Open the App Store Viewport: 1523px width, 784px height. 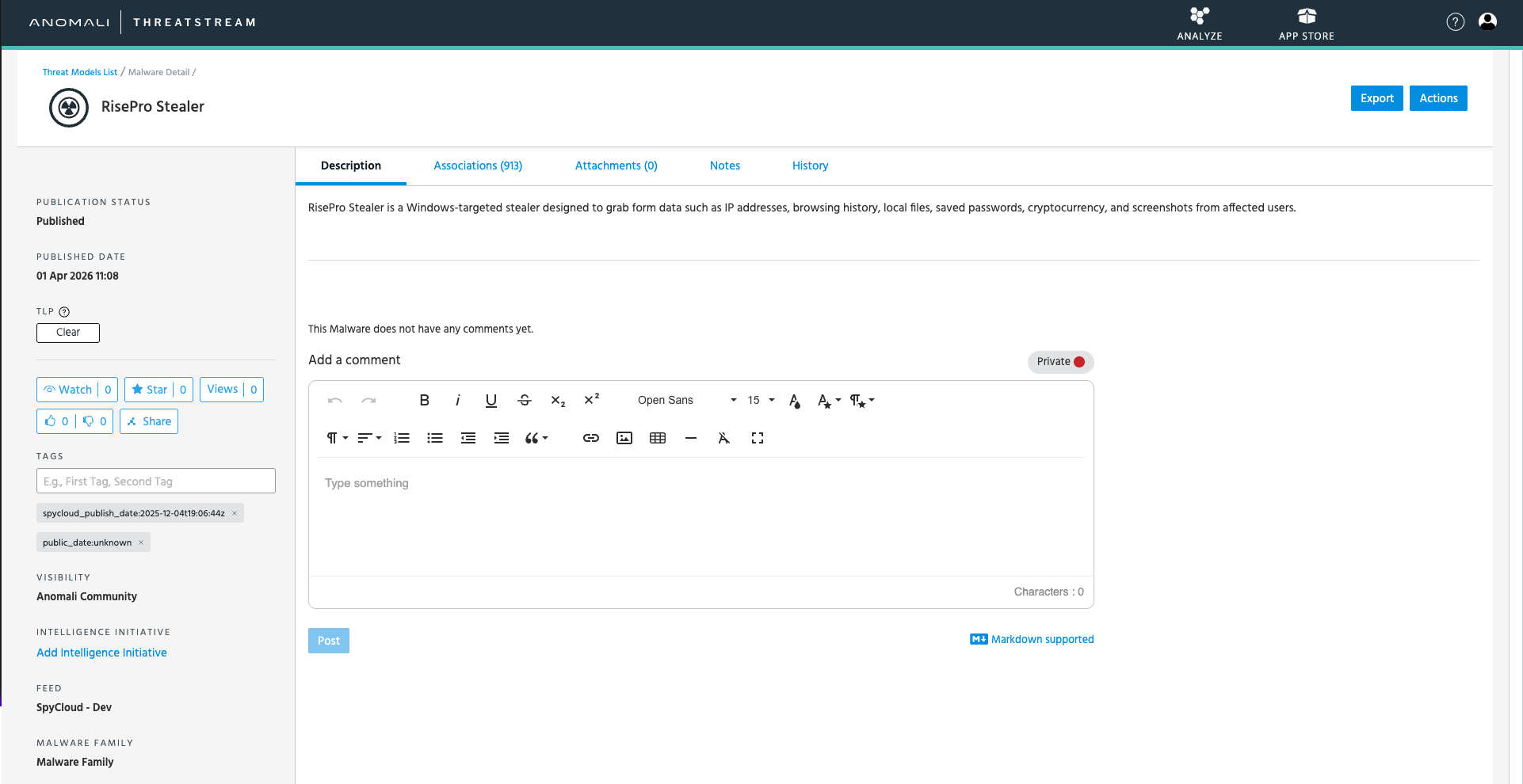pos(1306,23)
